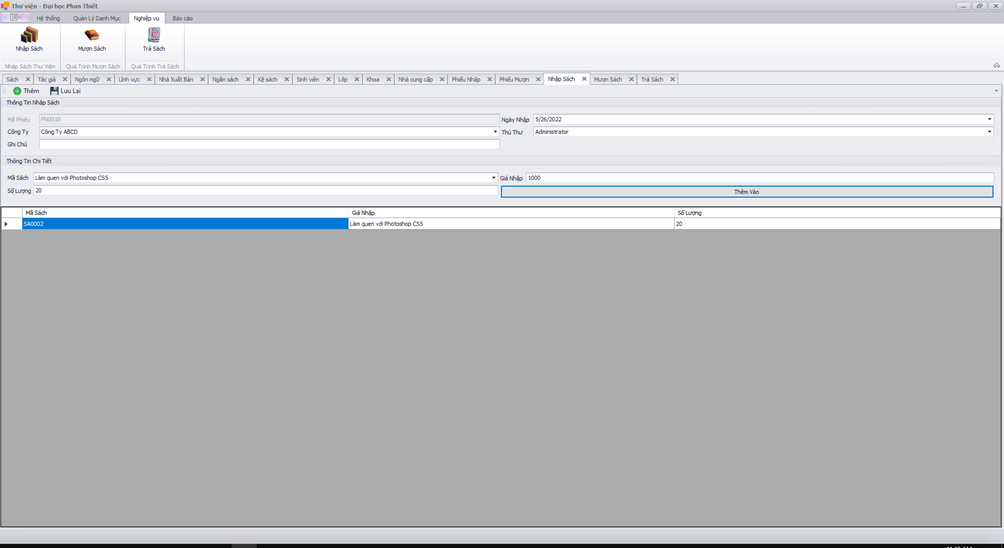Close the Nhà Xuất Bản tab
Screen dimensions: 1004x548
pos(202,79)
